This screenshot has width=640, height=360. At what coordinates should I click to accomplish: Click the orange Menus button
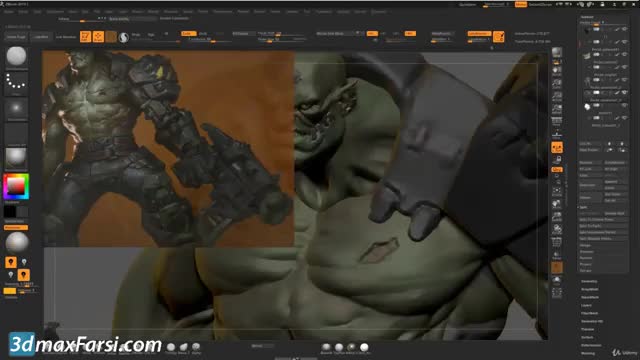pos(520,4)
